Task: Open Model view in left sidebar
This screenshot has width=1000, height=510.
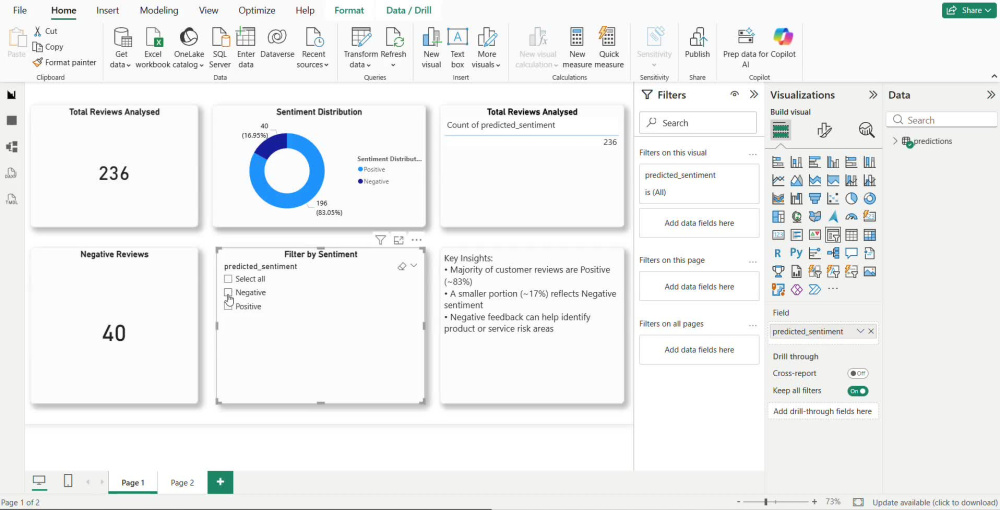Action: pyautogui.click(x=11, y=147)
